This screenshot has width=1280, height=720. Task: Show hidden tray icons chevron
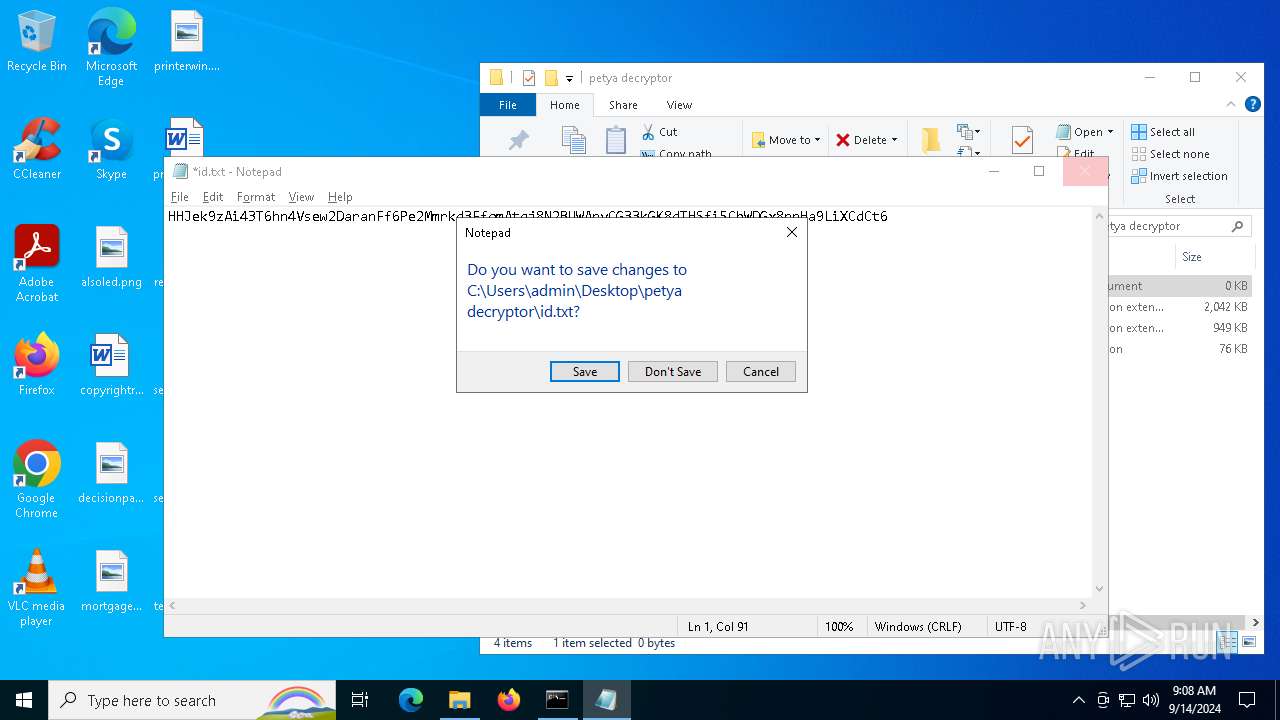pos(1078,700)
